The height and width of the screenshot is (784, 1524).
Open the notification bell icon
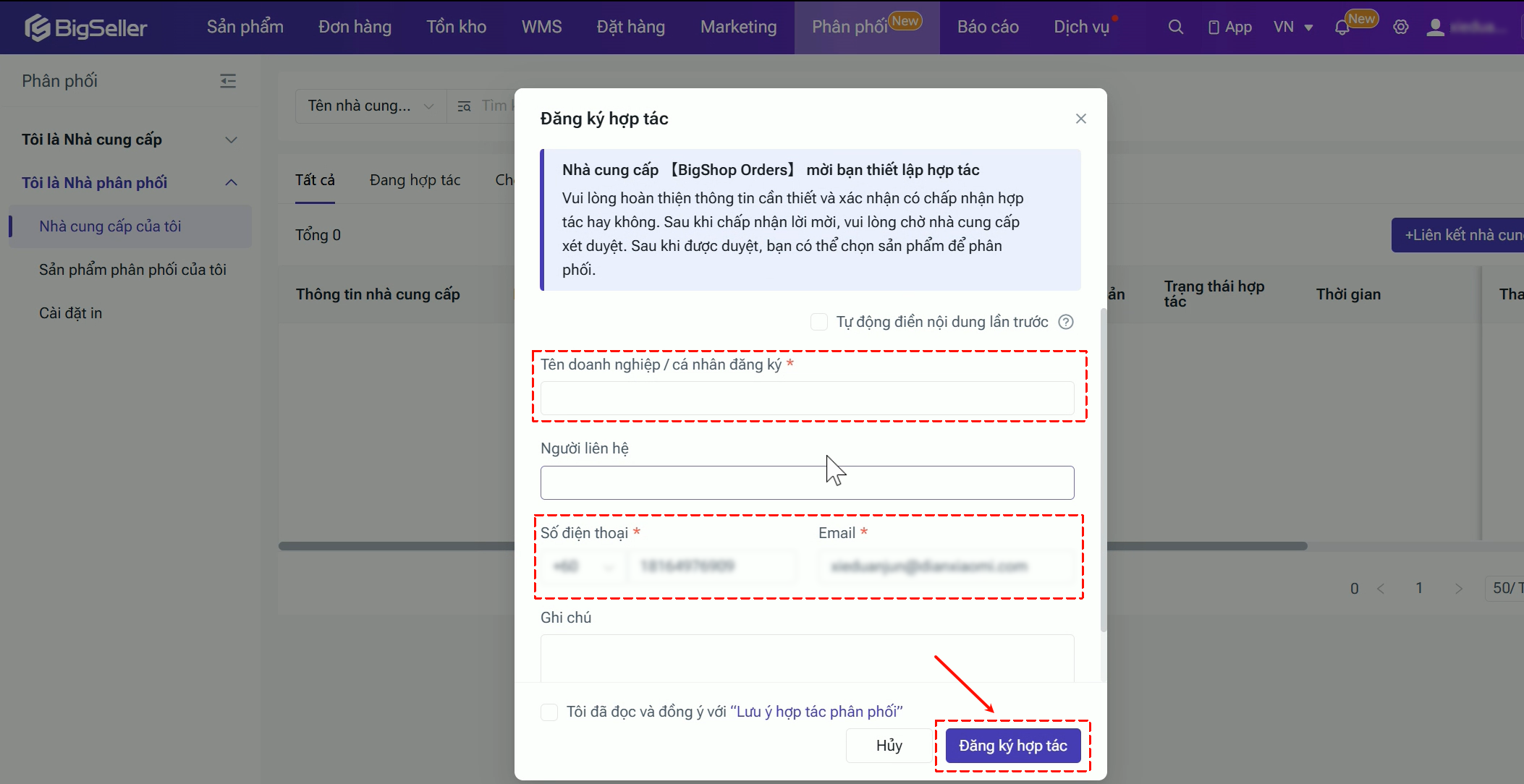[x=1342, y=28]
